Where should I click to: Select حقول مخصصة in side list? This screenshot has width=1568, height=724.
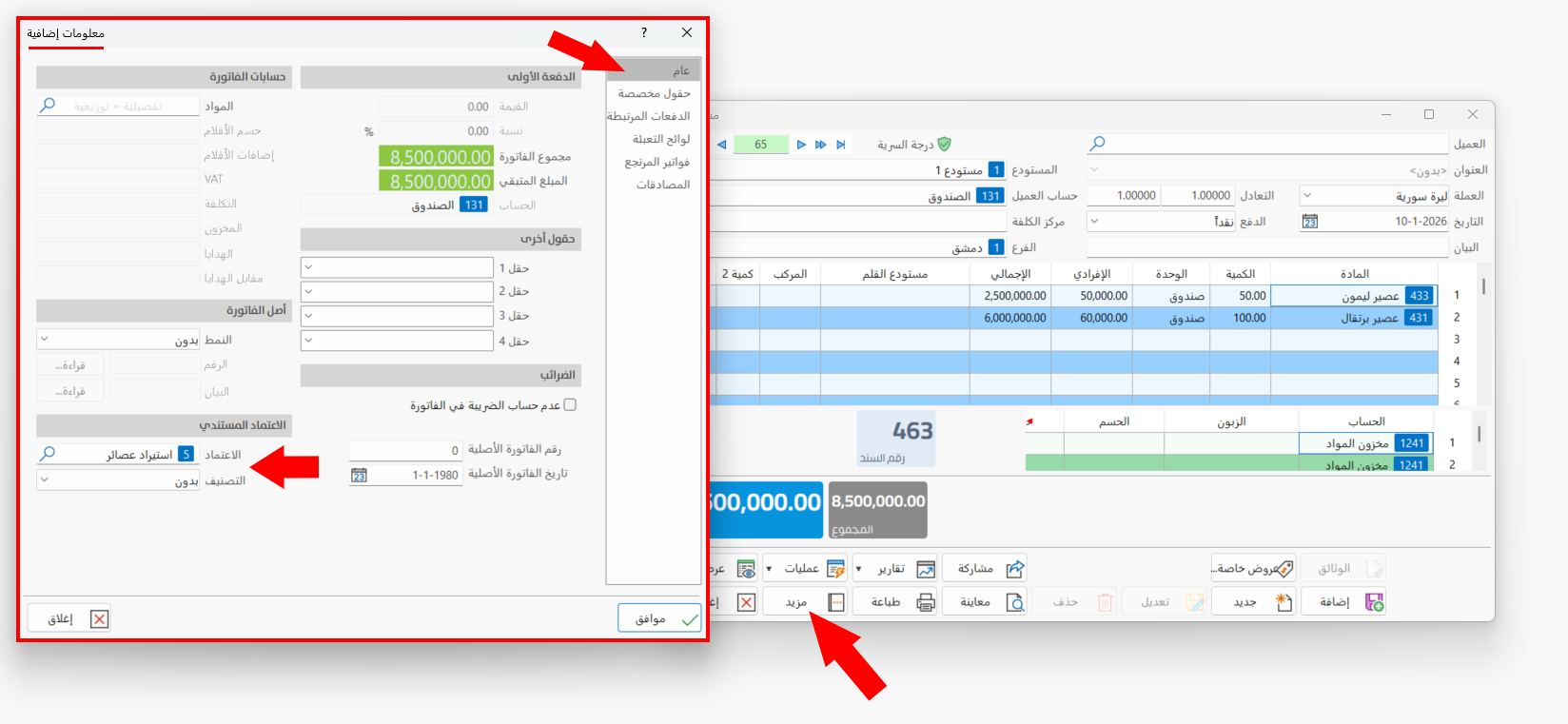654,93
